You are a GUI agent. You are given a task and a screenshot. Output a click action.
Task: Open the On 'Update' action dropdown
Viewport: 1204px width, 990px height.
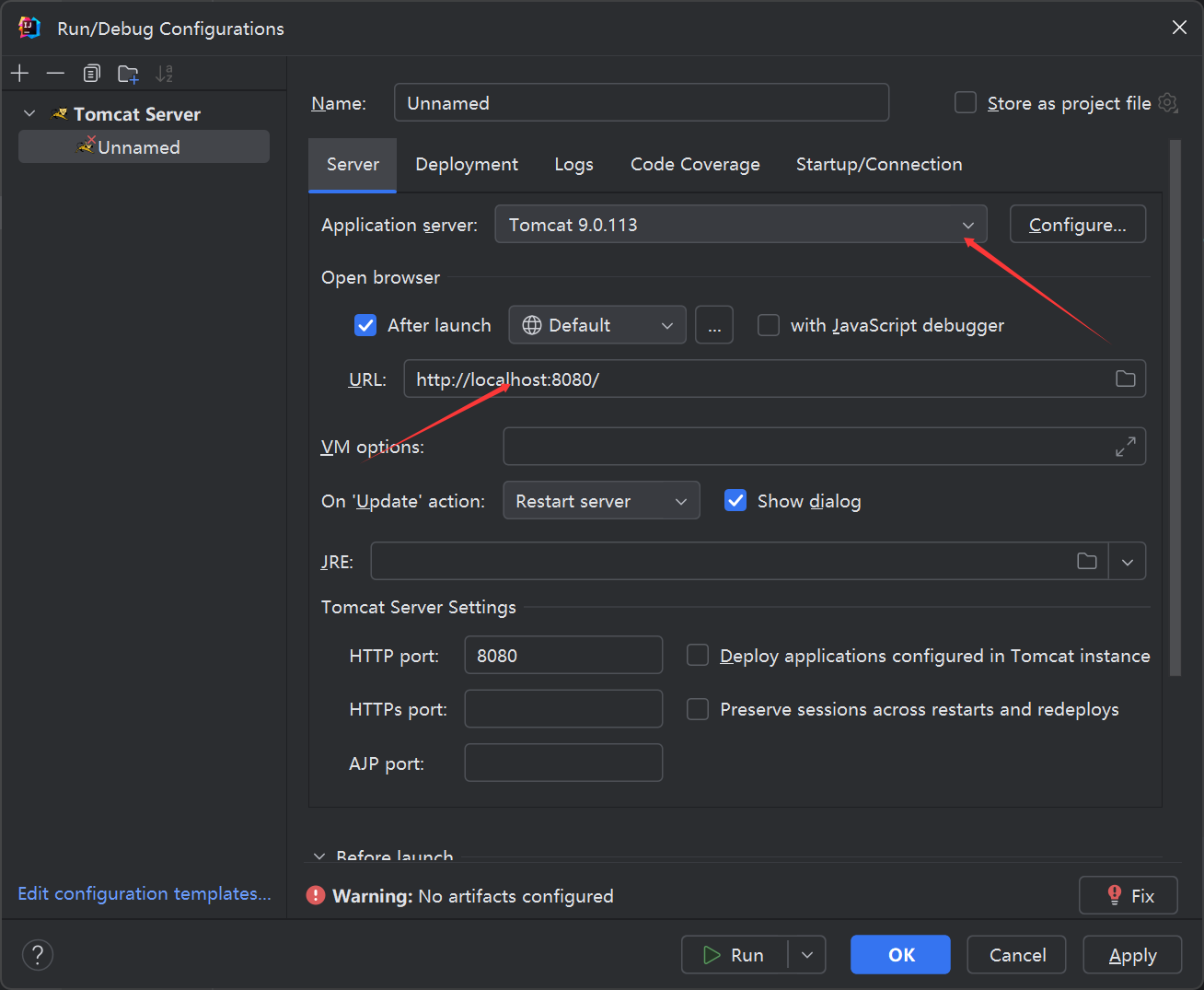601,500
